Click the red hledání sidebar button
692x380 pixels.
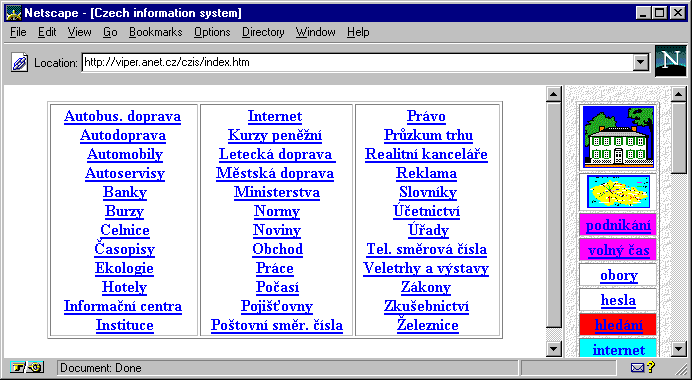(x=618, y=325)
